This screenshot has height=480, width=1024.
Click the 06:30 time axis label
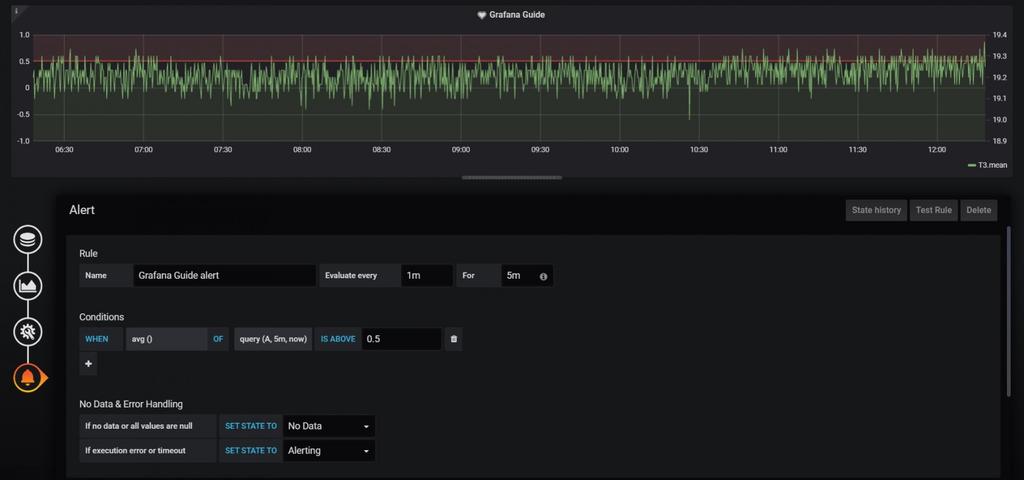coord(64,150)
